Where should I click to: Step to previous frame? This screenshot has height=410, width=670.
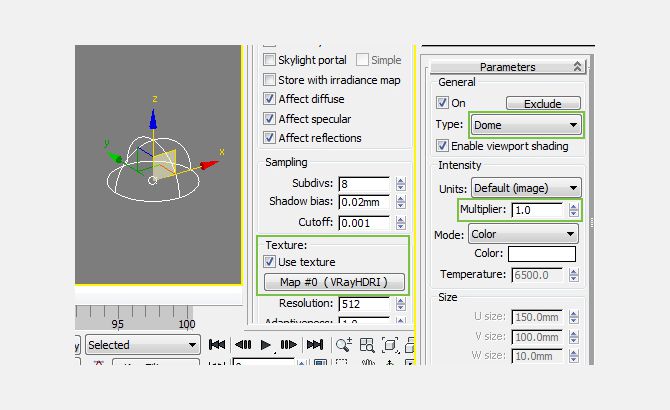point(243,344)
